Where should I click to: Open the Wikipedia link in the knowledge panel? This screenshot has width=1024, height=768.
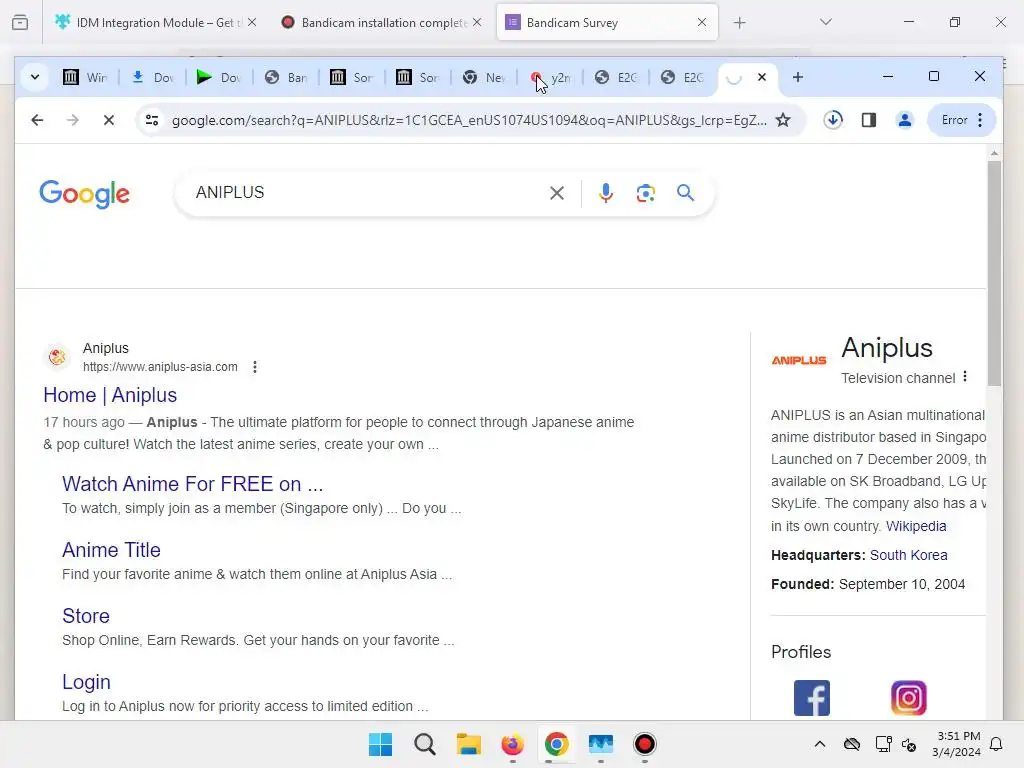click(916, 526)
